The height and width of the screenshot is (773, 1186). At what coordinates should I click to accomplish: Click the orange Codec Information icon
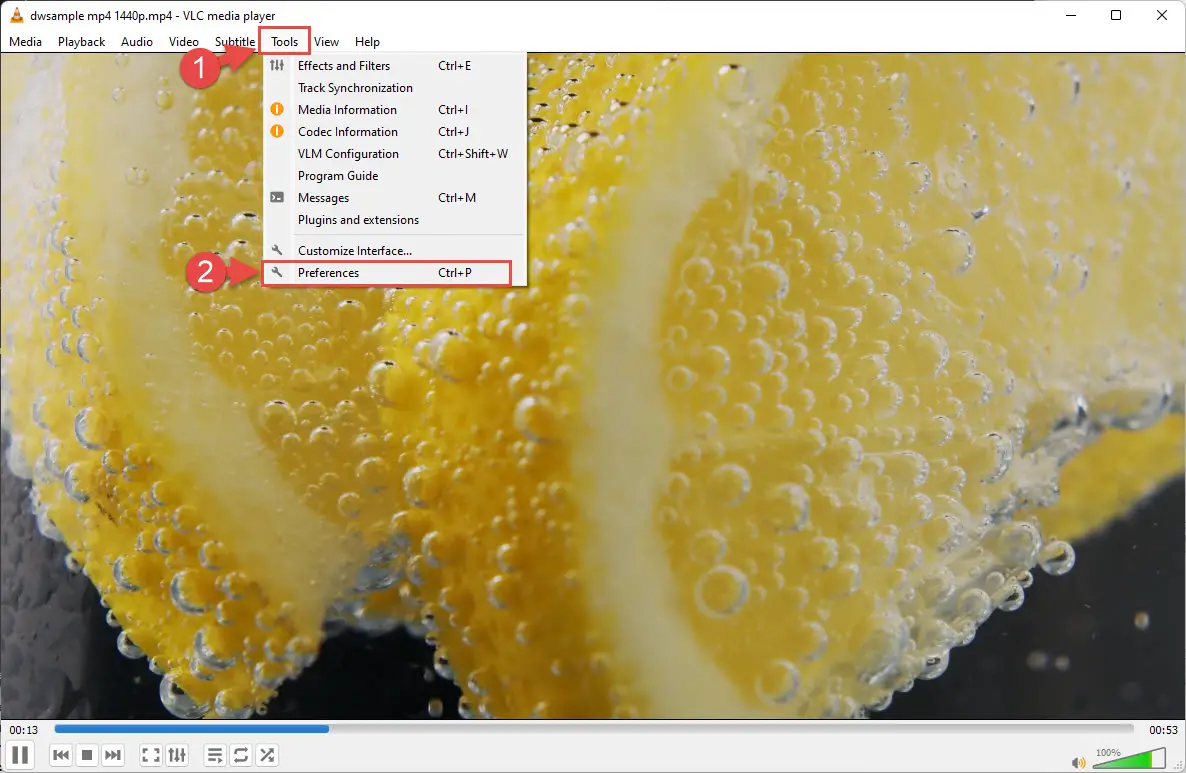coord(278,132)
